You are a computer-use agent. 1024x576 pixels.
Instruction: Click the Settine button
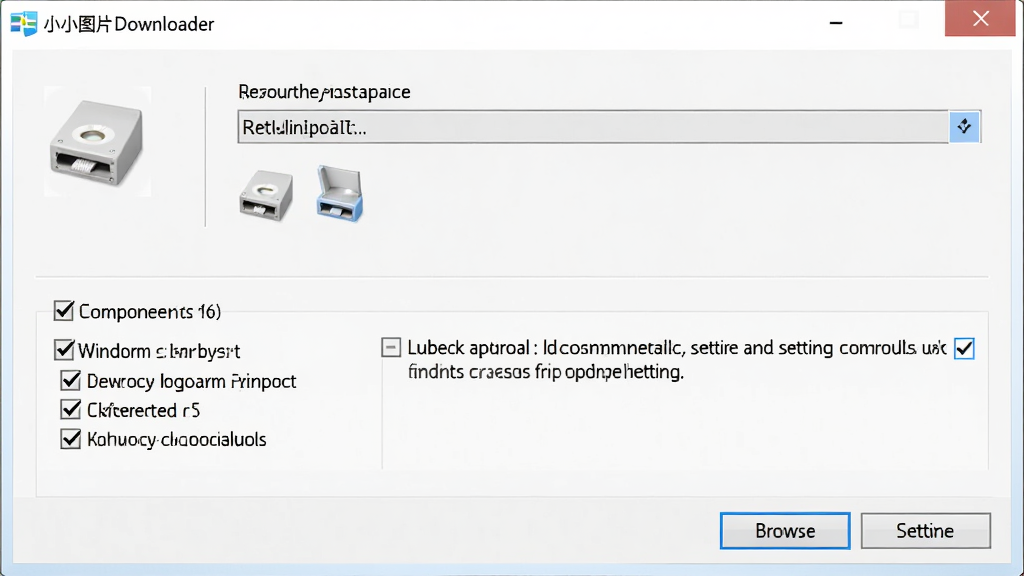coord(925,530)
